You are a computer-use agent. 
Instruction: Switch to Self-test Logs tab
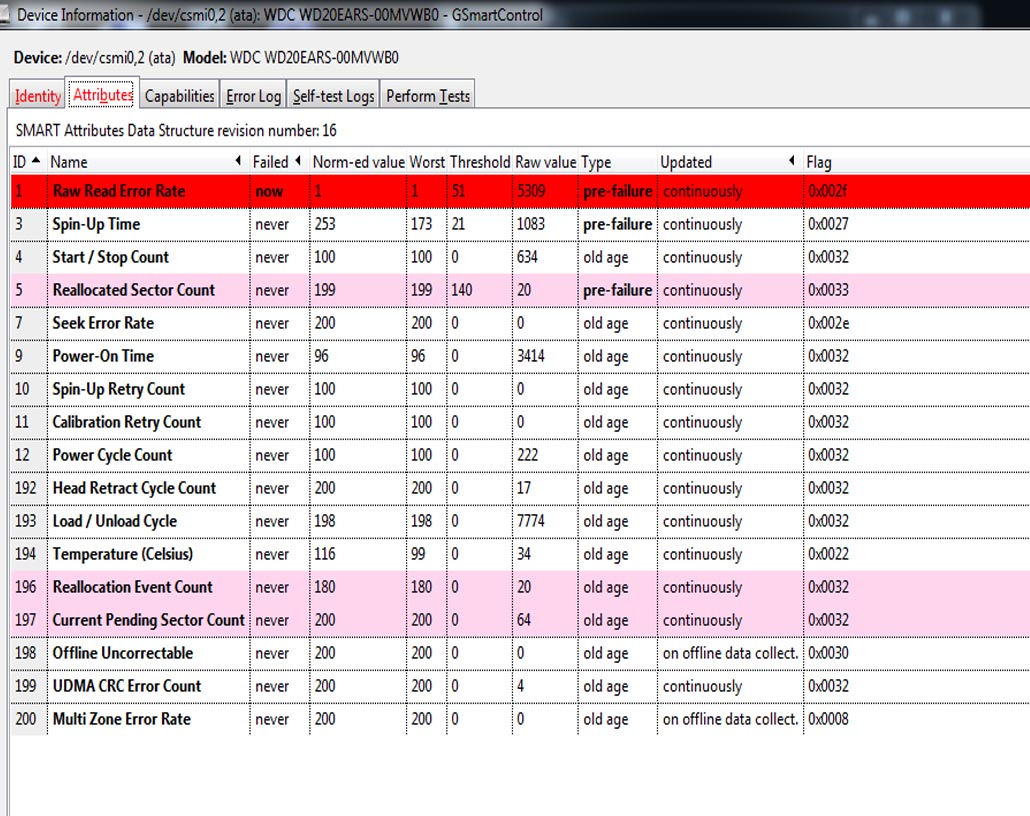tap(333, 96)
